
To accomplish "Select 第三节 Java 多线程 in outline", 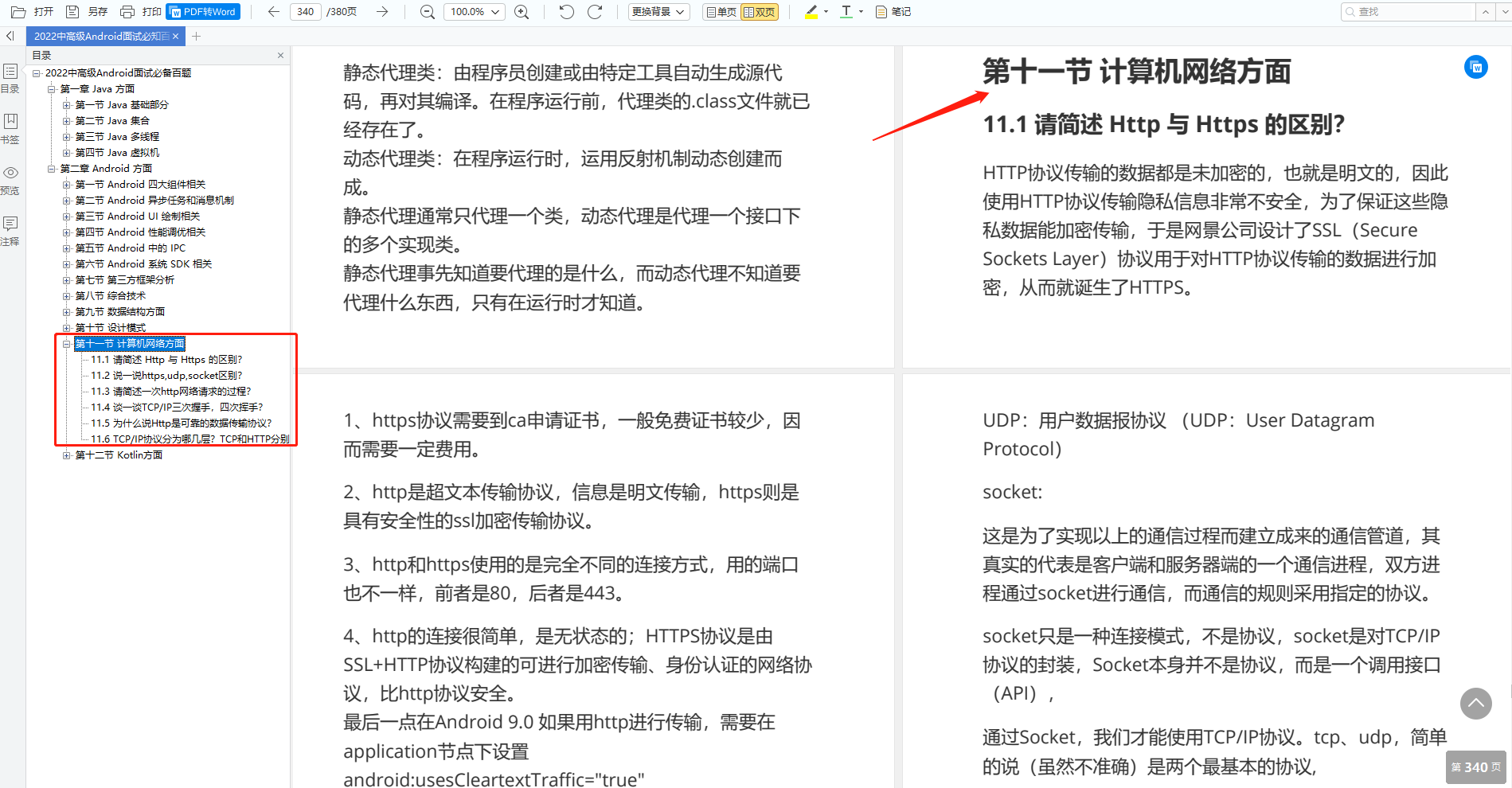I will point(117,137).
